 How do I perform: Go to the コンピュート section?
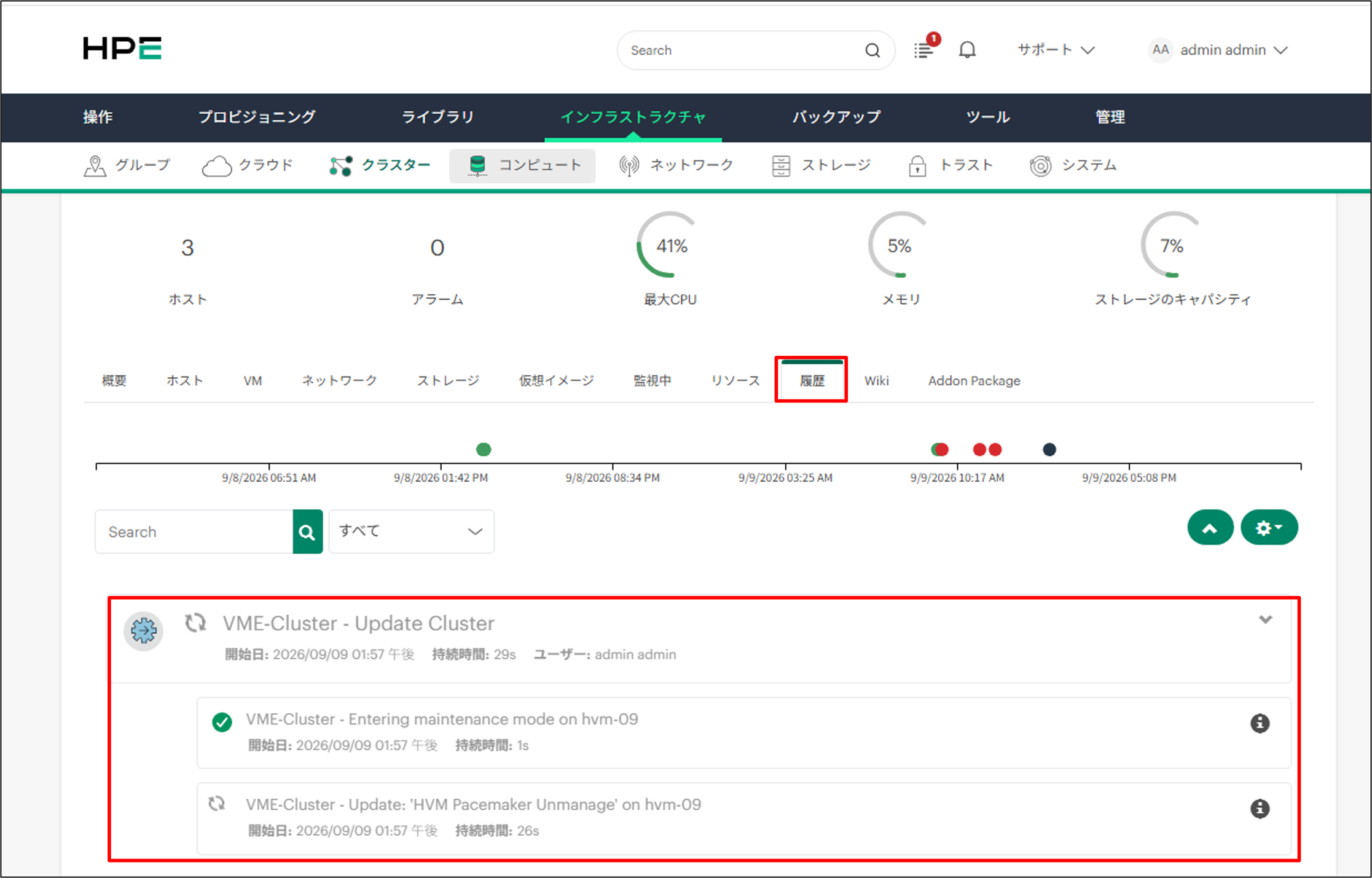pos(523,165)
